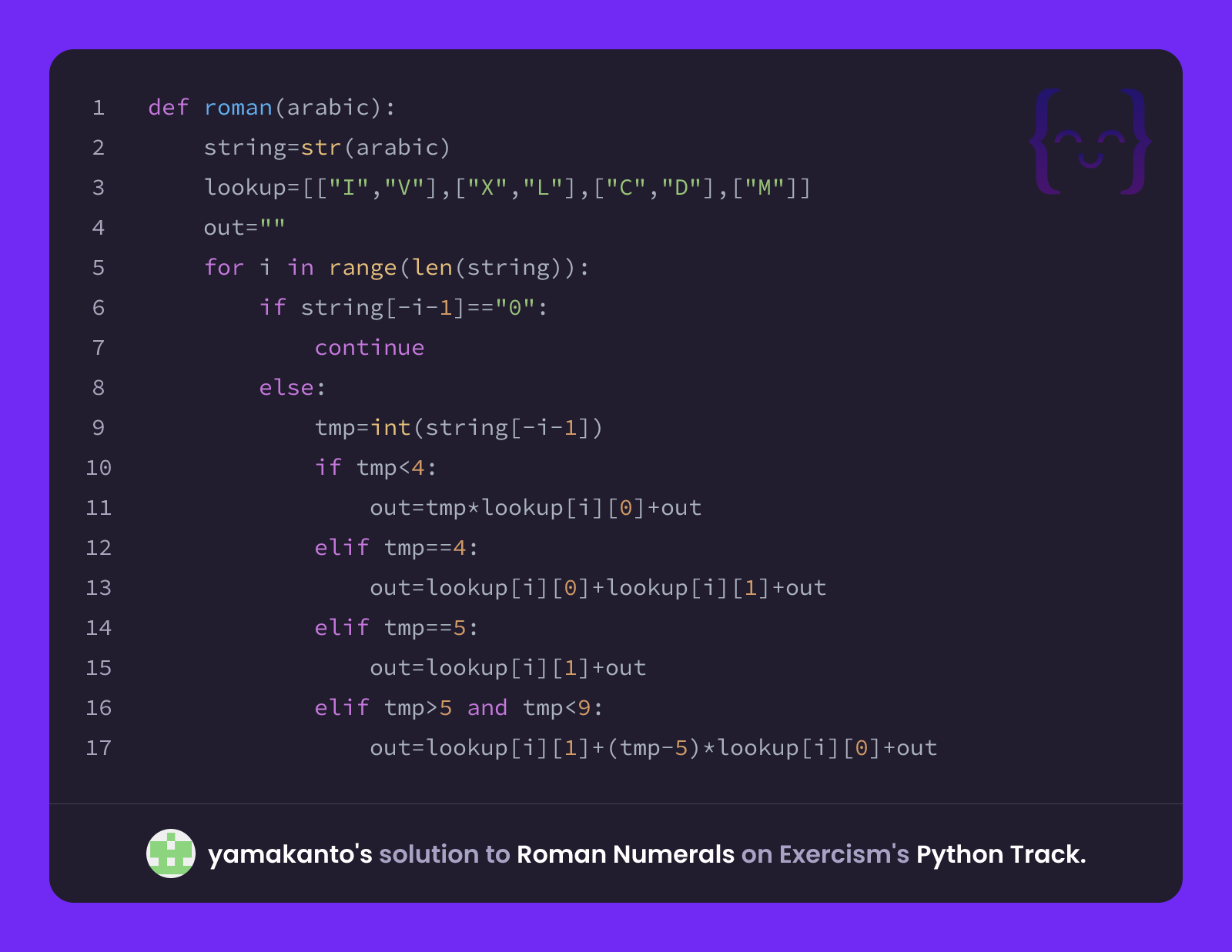Click 'elif tmp==4:' on line 12
Viewport: 1232px width, 952px height.
397,547
